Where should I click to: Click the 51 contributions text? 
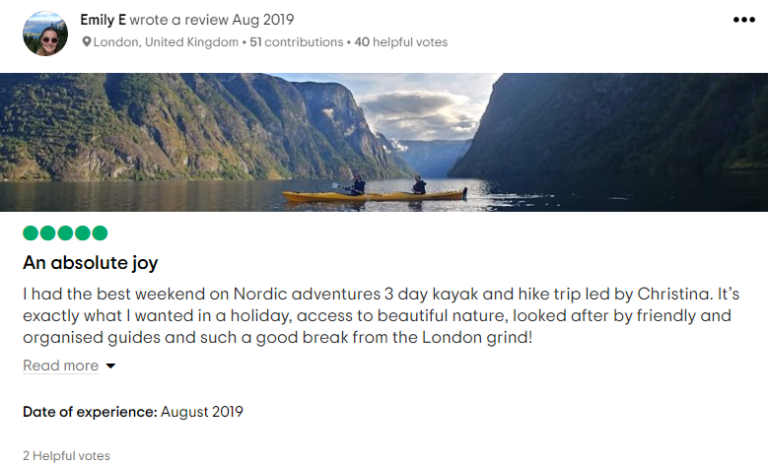296,42
